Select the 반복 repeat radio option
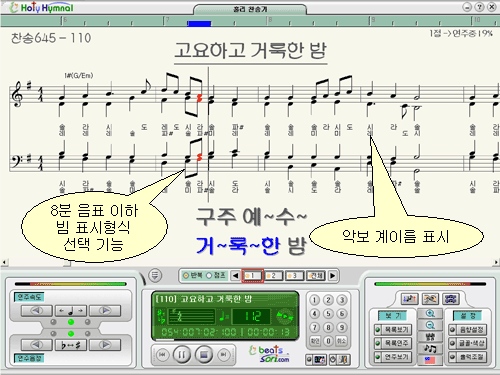 (193, 276)
